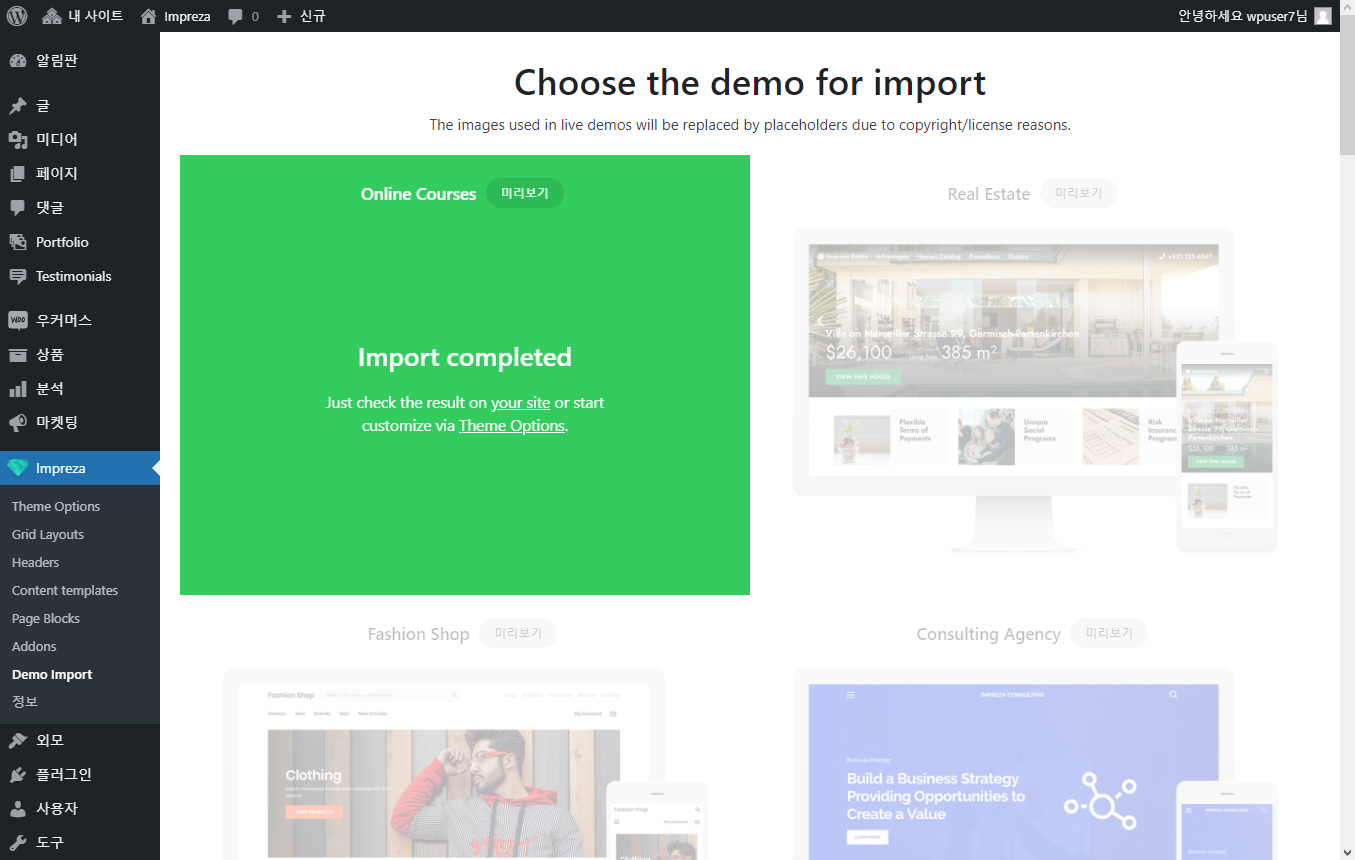Open 정보 submenu item
This screenshot has width=1355, height=860.
click(25, 702)
